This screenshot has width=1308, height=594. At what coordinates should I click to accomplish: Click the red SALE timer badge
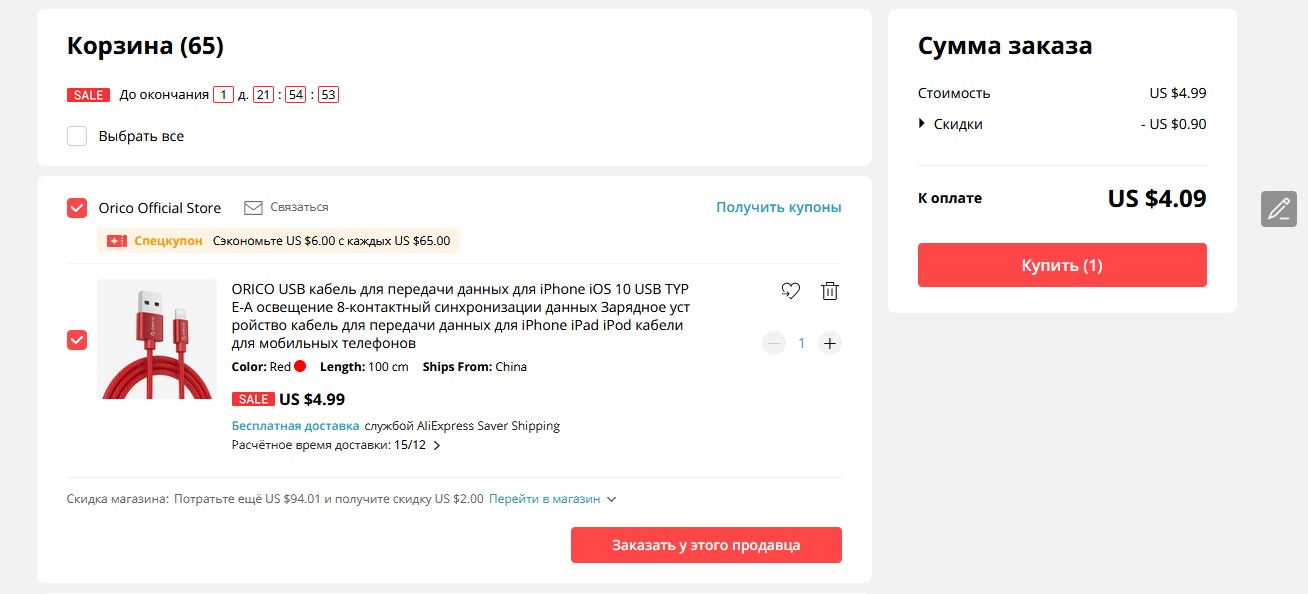pyautogui.click(x=88, y=95)
